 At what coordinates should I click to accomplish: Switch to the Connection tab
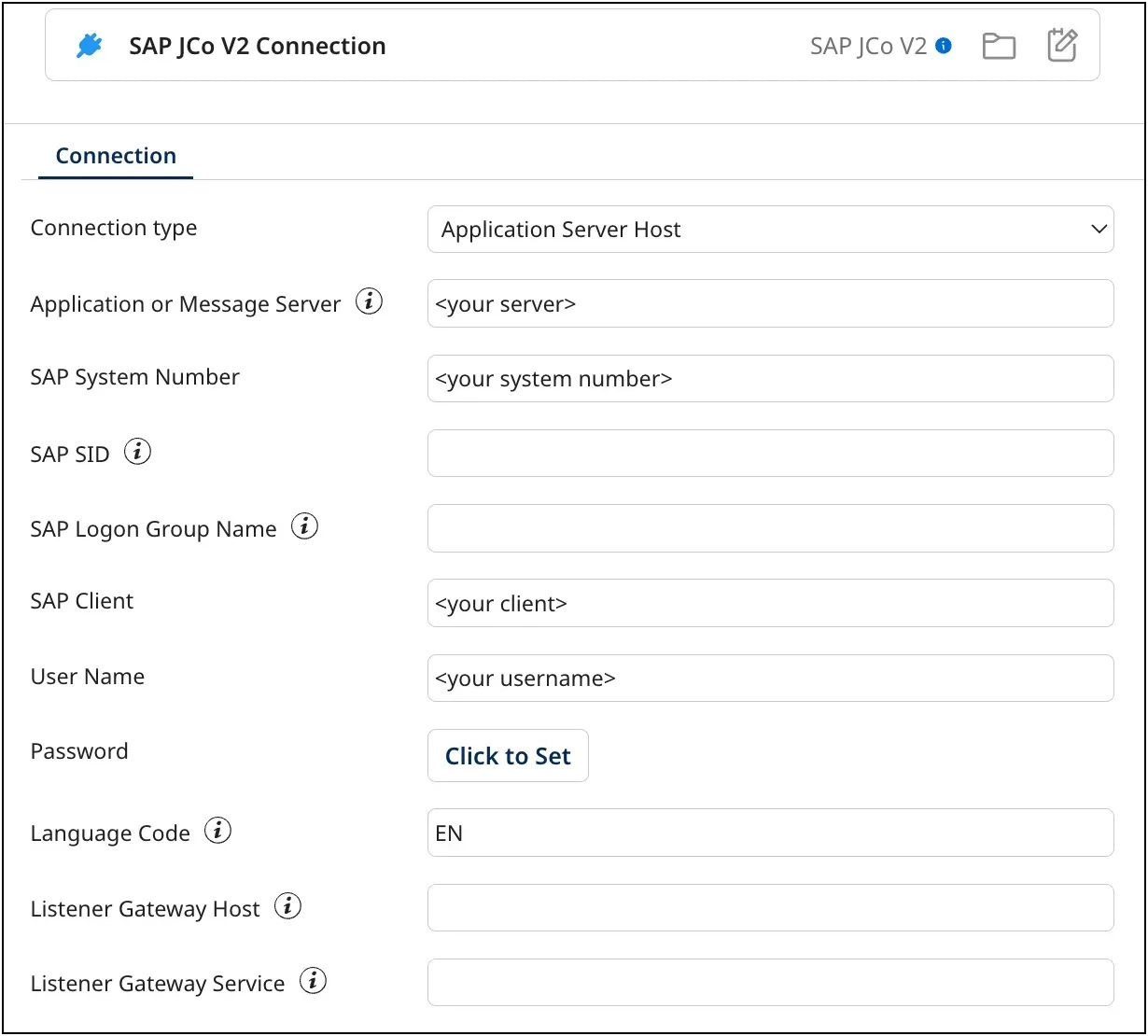click(x=115, y=155)
